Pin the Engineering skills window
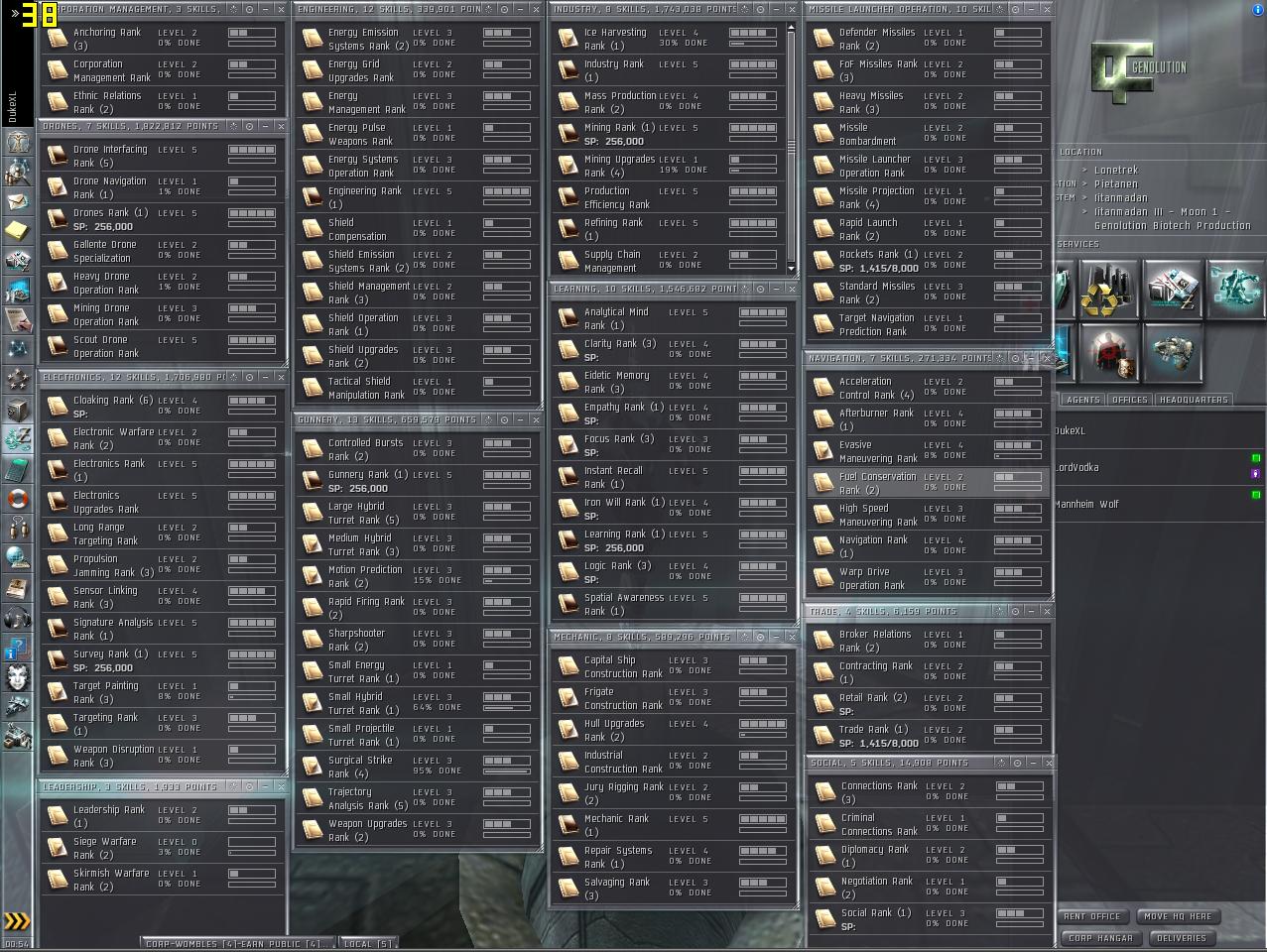1267x952 pixels. click(488, 9)
